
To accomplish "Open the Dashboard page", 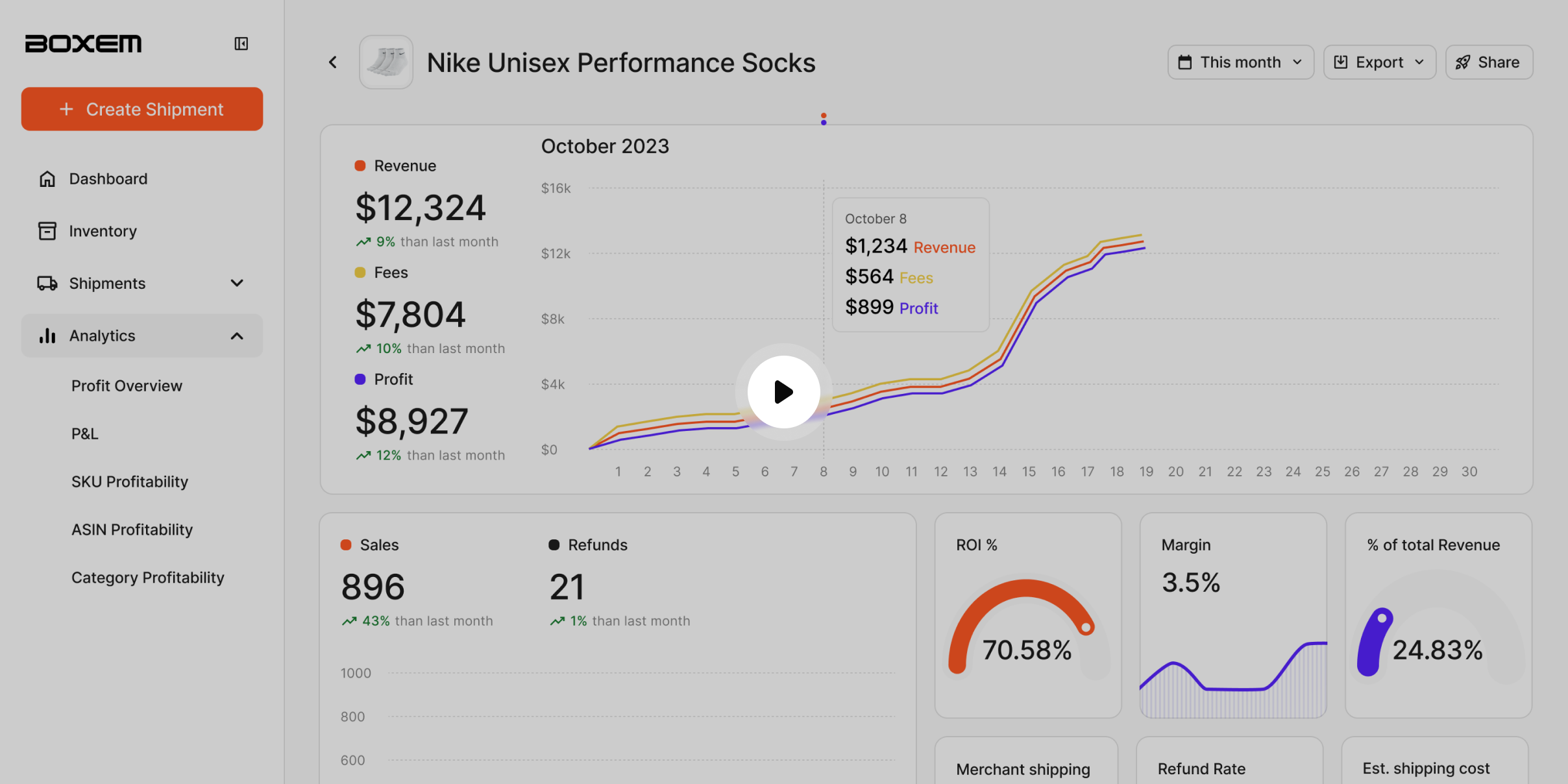I will (141, 178).
